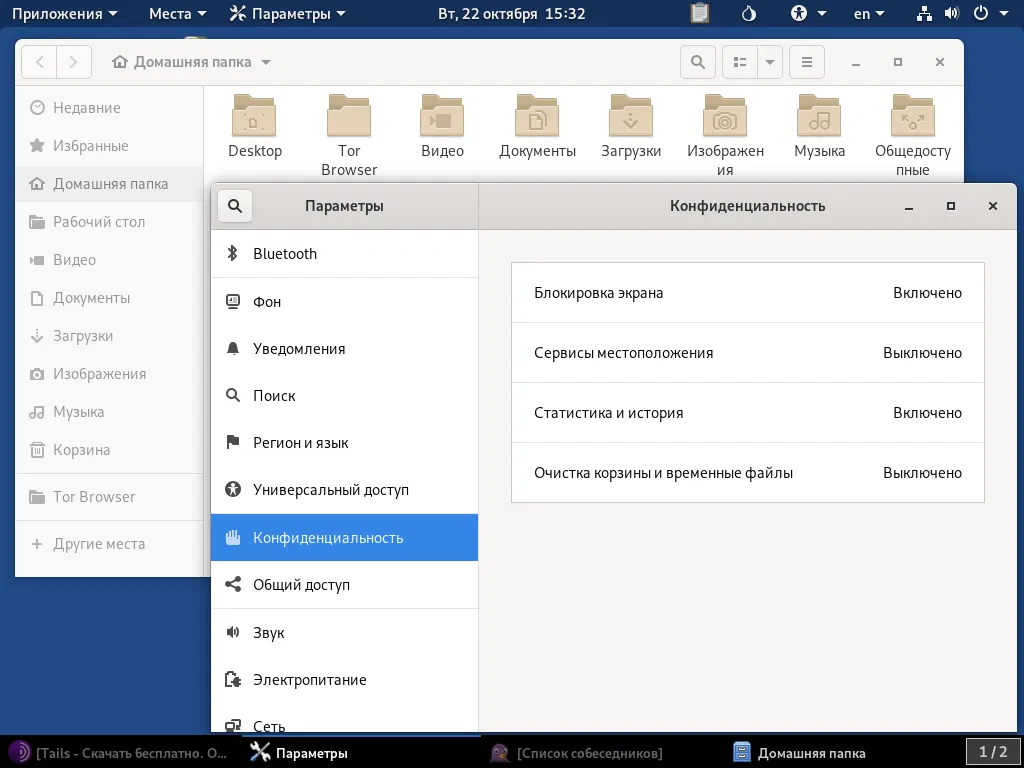Click the search icon in Settings header
Viewport: 1024px width, 768px height.
pyautogui.click(x=235, y=206)
